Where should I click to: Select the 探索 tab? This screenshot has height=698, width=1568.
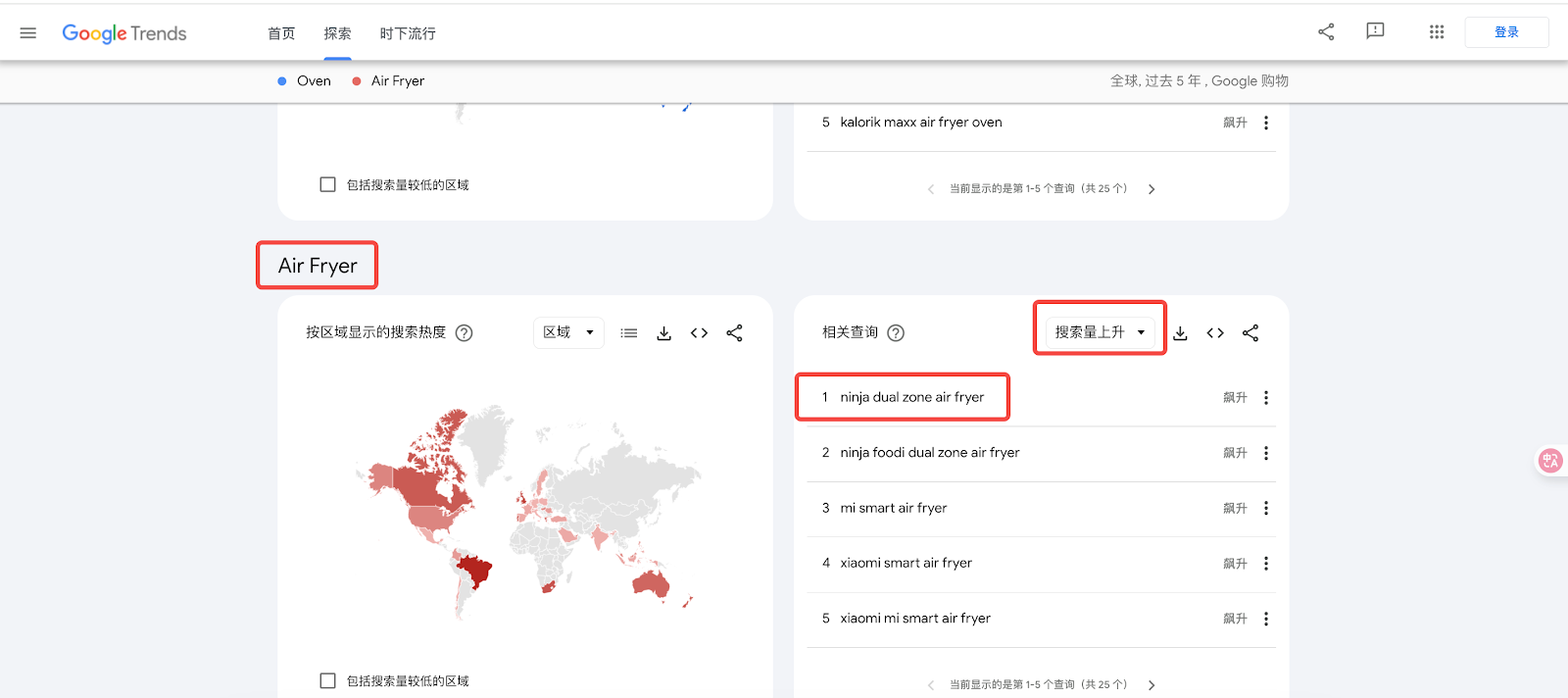coord(337,33)
